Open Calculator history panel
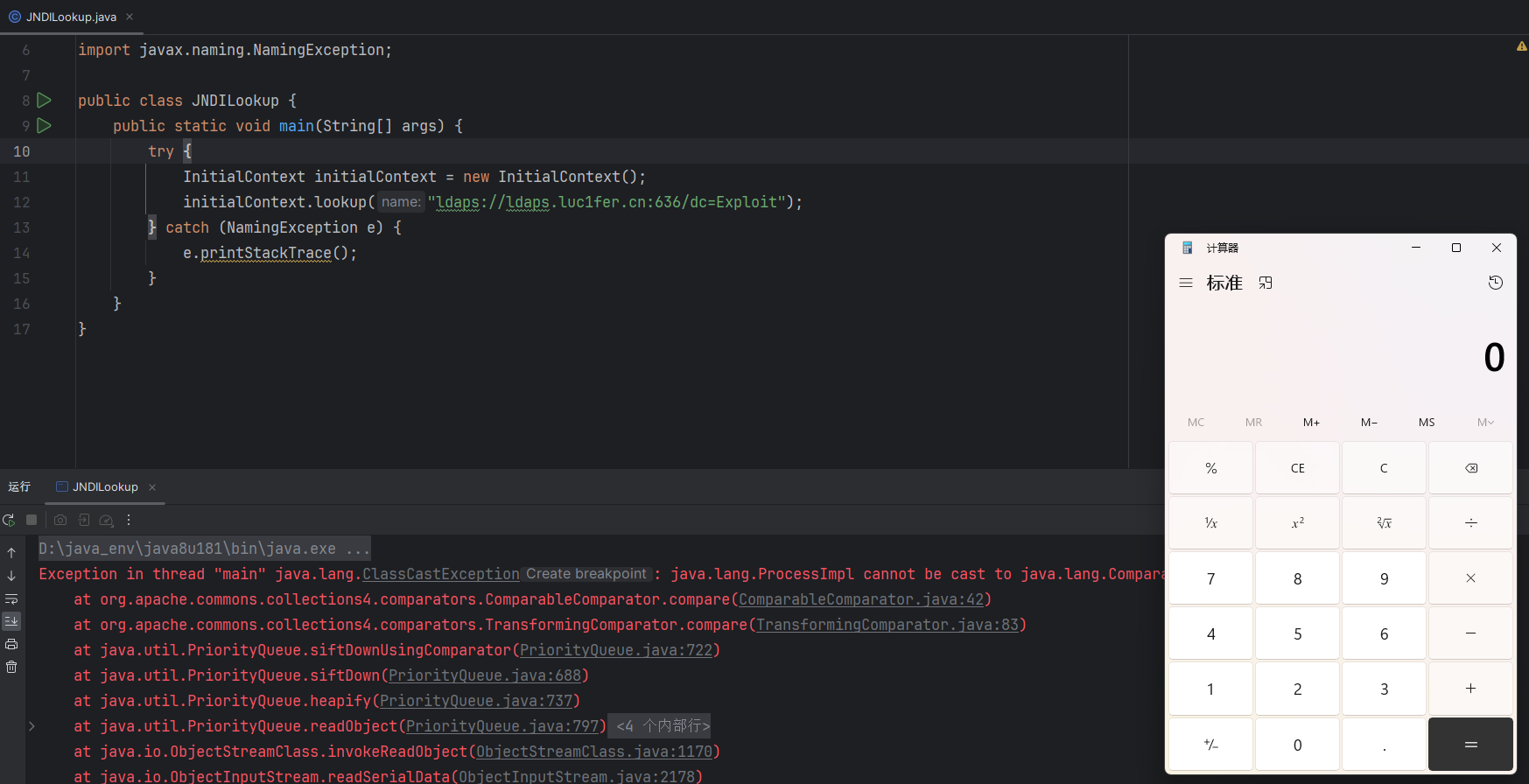 coord(1496,283)
